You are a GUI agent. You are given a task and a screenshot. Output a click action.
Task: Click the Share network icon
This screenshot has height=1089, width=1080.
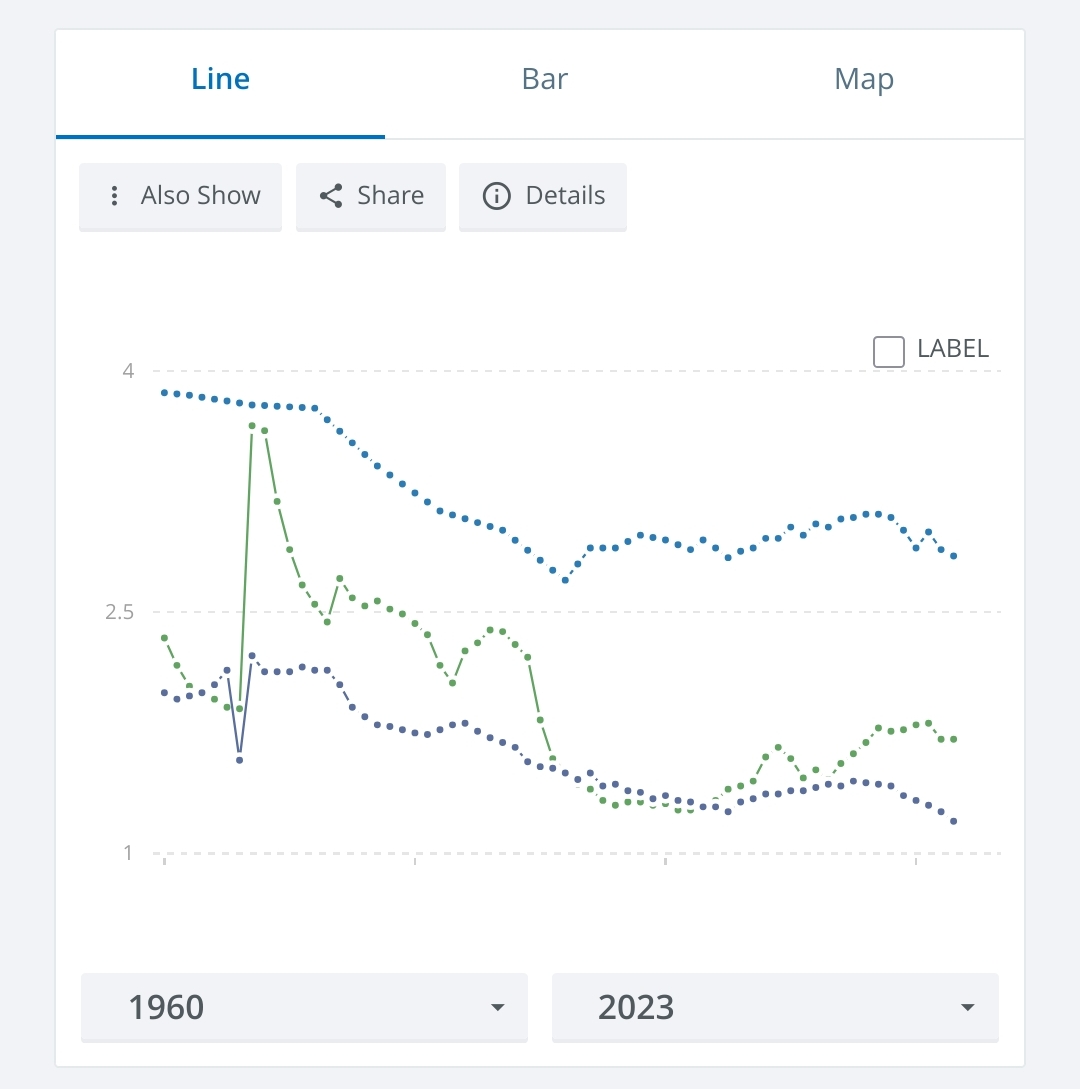tap(331, 196)
